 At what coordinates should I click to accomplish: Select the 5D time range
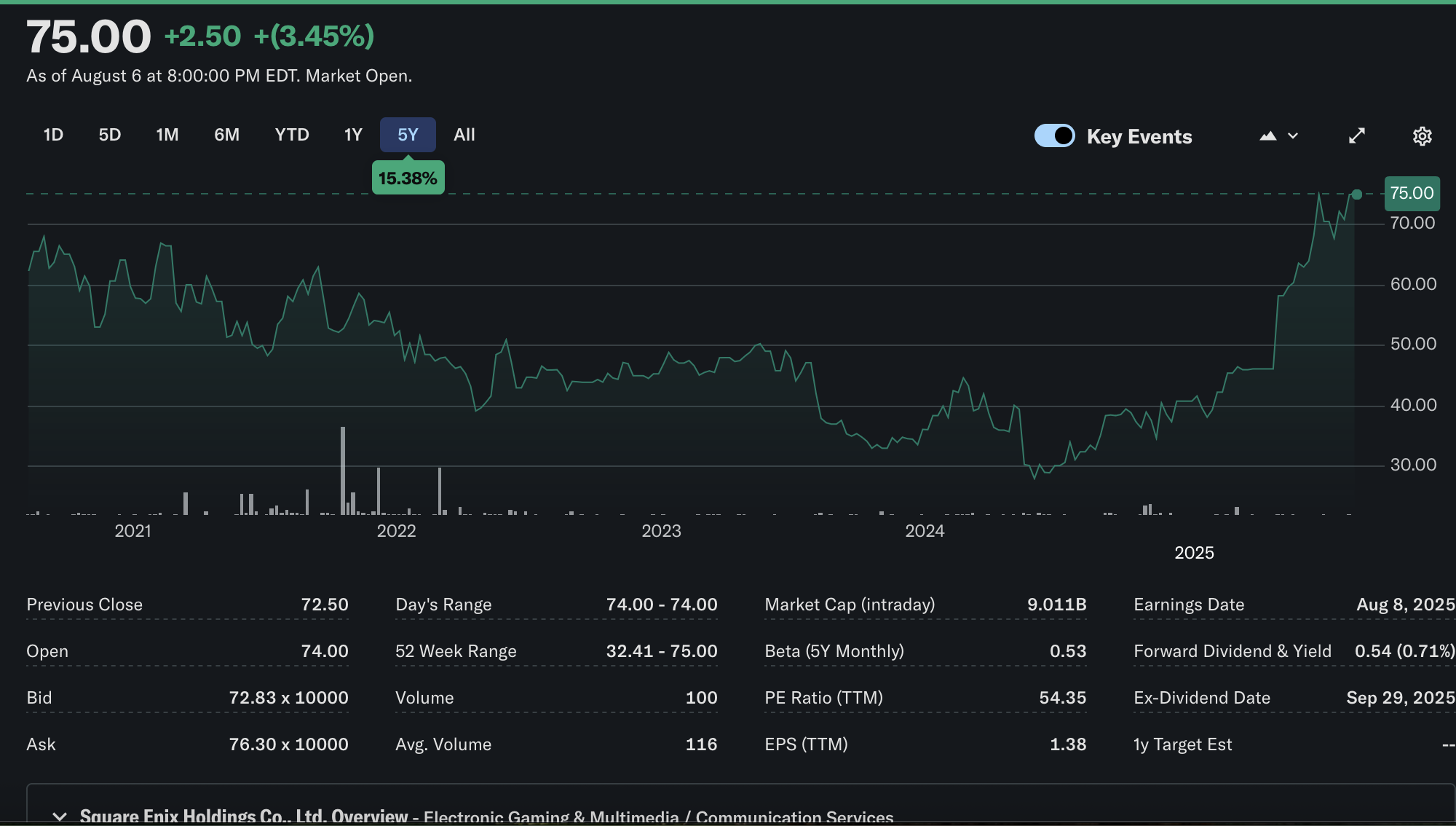click(110, 135)
